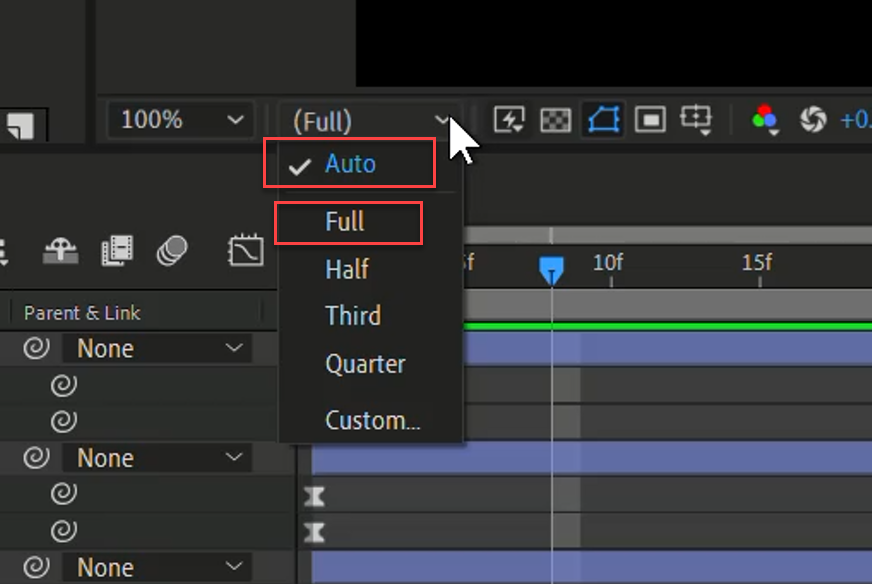This screenshot has width=872, height=584.
Task: Select Quarter resolution option
Action: pos(365,364)
